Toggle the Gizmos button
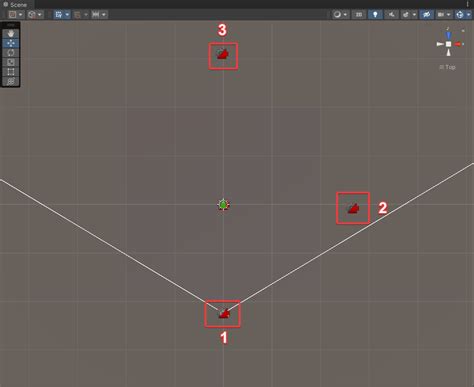This screenshot has width=474, height=387. pyautogui.click(x=460, y=14)
